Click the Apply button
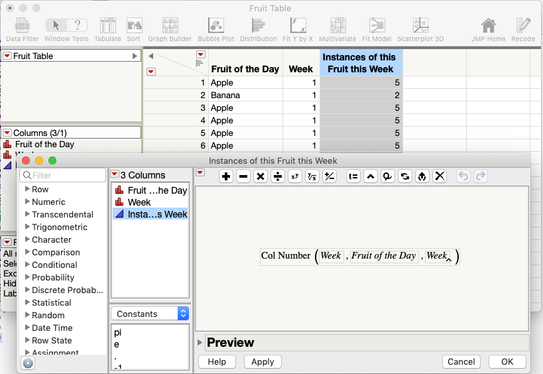 (262, 362)
